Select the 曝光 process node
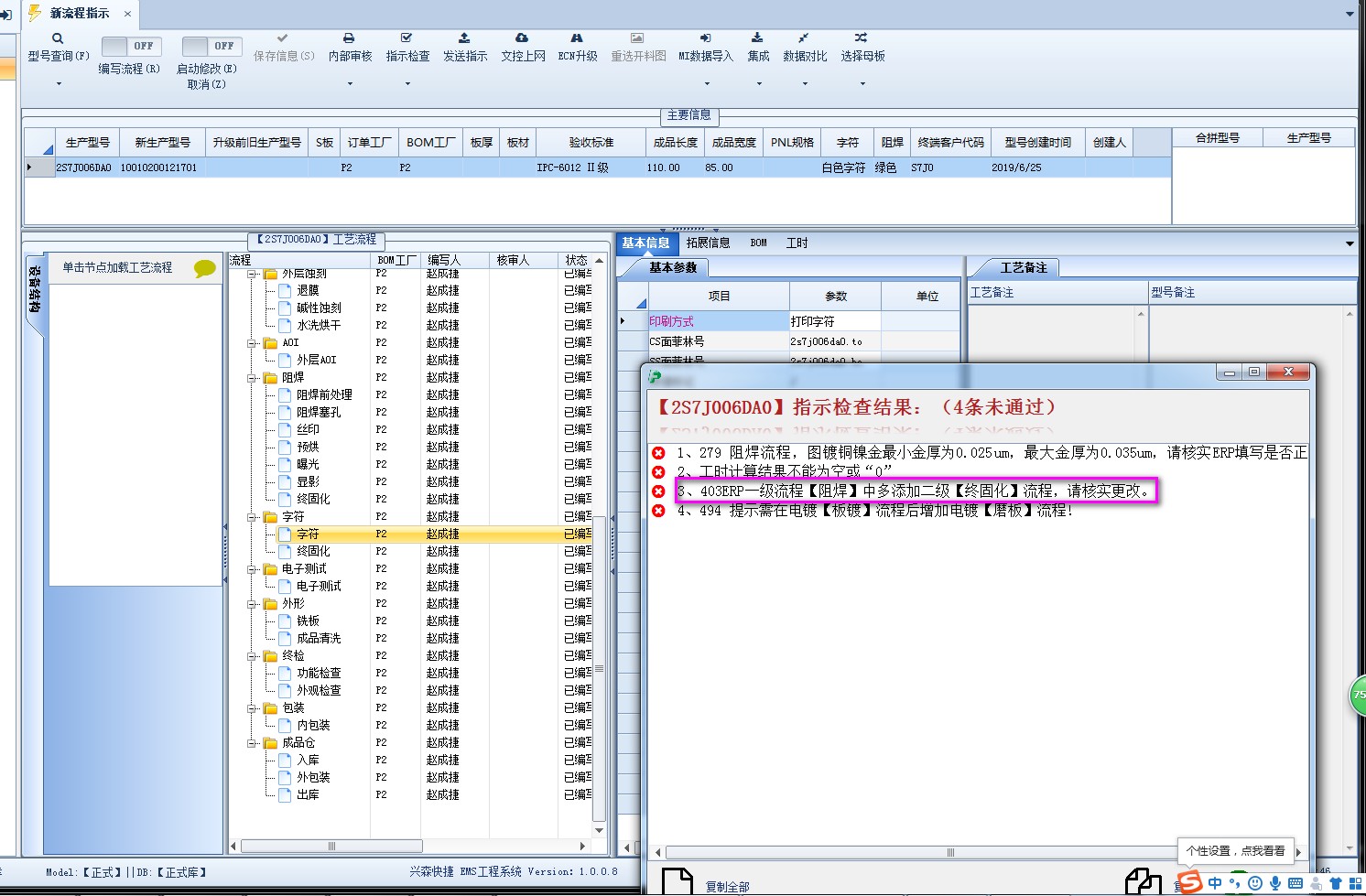The width and height of the screenshot is (1366, 896). (308, 464)
